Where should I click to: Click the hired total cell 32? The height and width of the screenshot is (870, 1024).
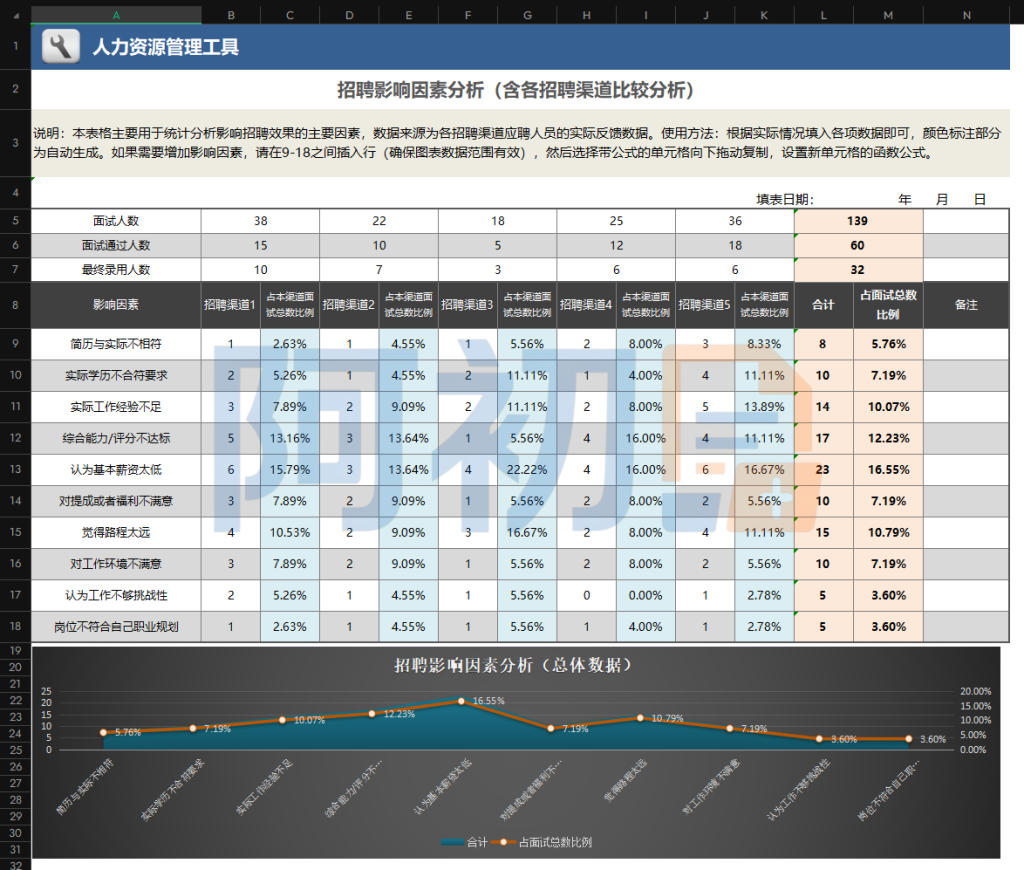click(858, 270)
